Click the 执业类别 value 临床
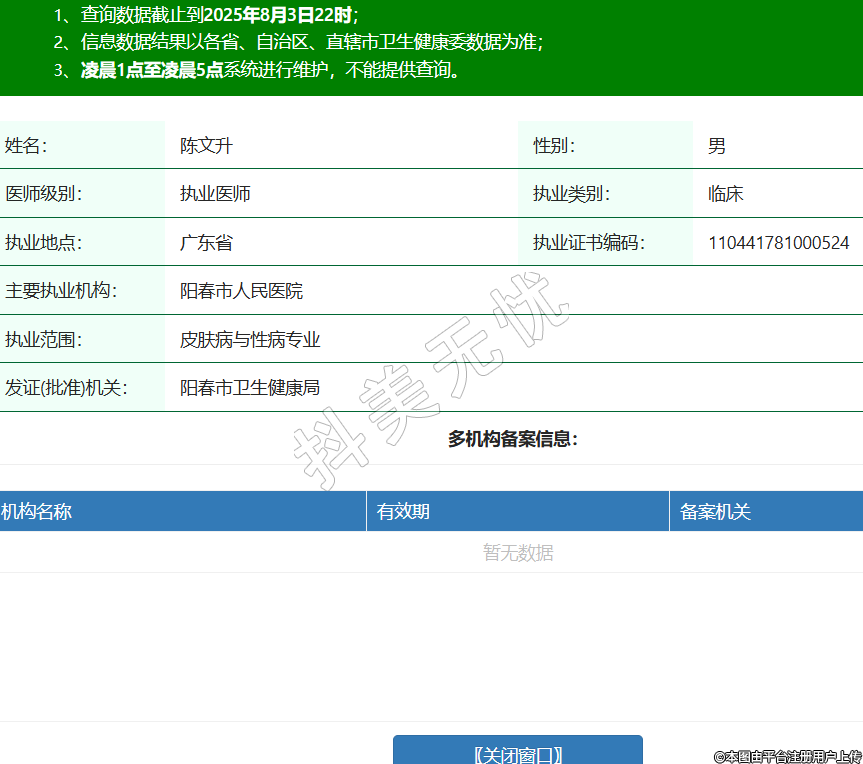 pyautogui.click(x=725, y=194)
